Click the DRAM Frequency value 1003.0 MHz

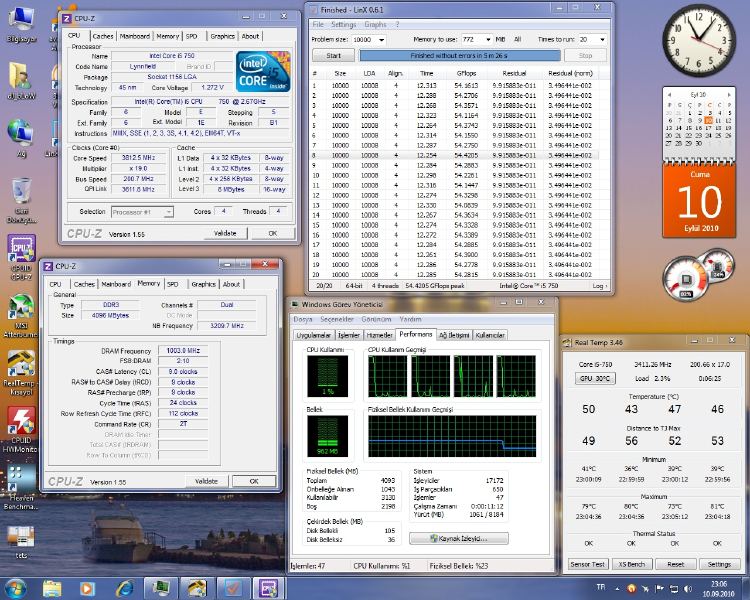point(183,351)
